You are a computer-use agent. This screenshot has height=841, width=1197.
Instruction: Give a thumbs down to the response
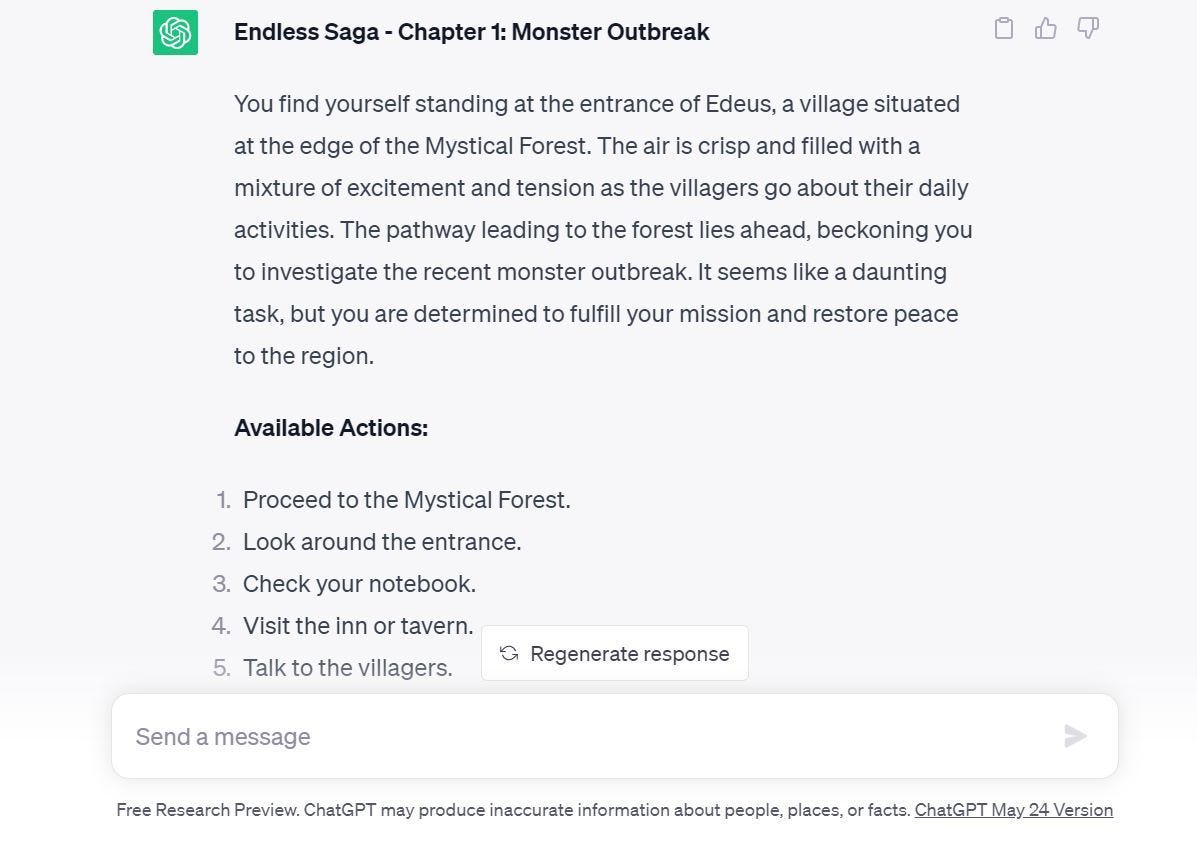pos(1087,28)
